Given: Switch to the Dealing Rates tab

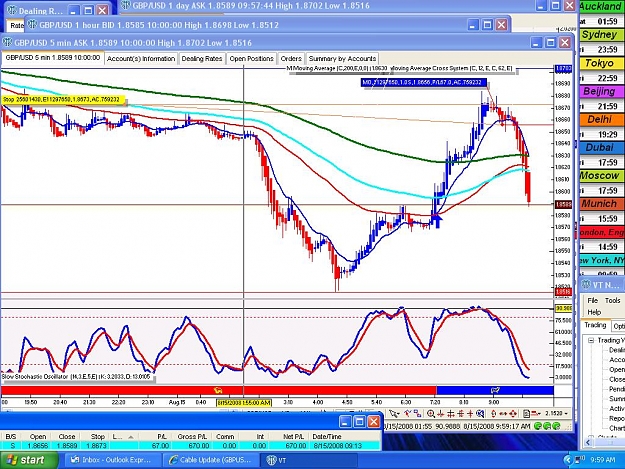Looking at the screenshot, I should click(x=202, y=59).
